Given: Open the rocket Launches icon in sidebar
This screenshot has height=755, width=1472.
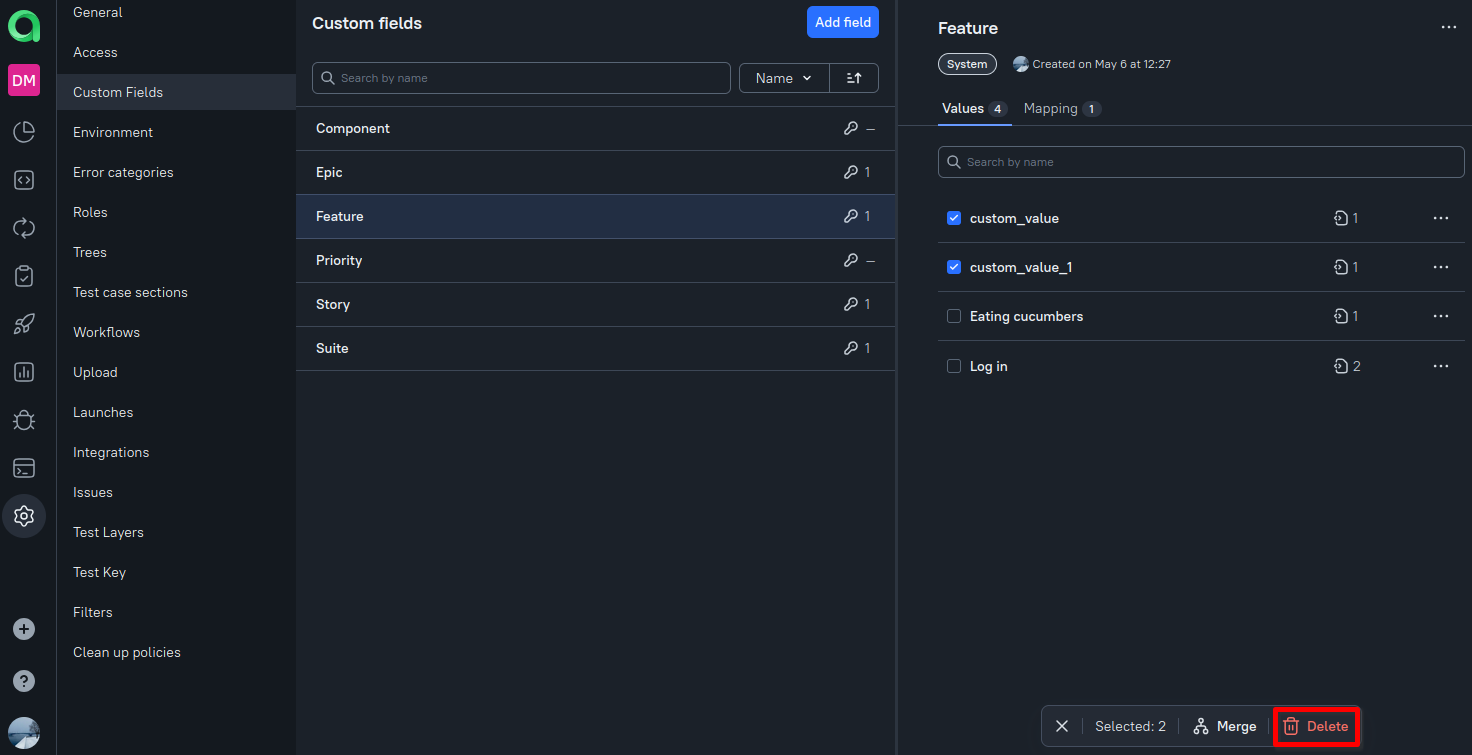Looking at the screenshot, I should [x=24, y=324].
